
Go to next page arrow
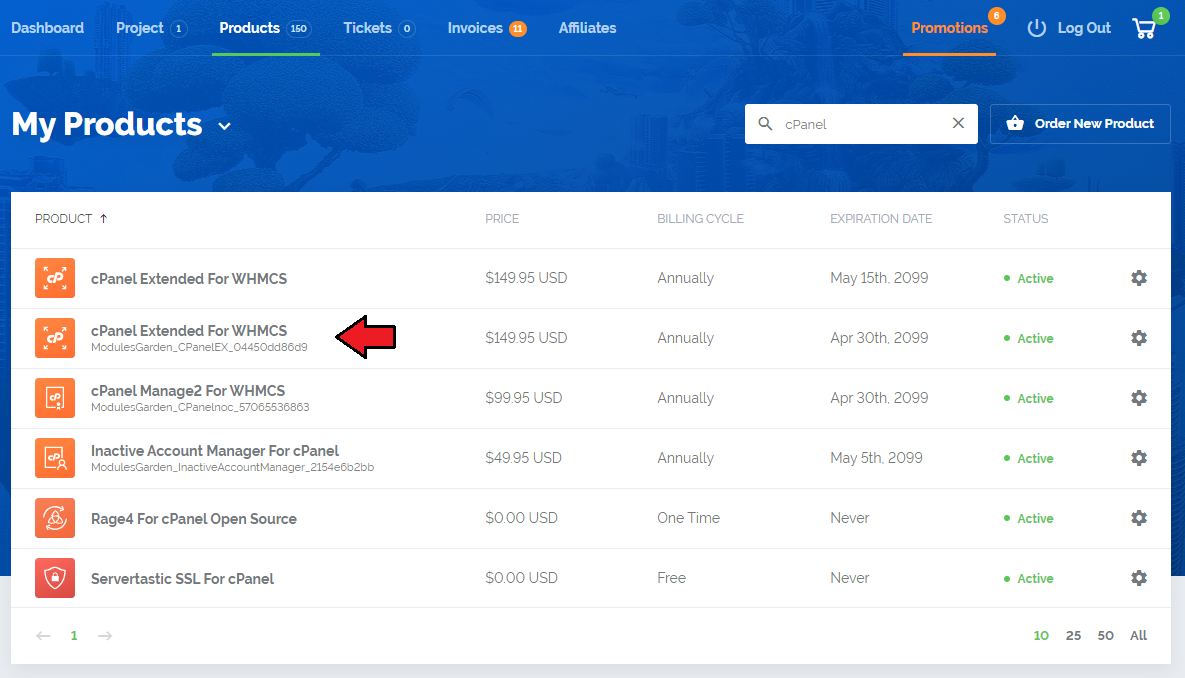pyautogui.click(x=105, y=636)
